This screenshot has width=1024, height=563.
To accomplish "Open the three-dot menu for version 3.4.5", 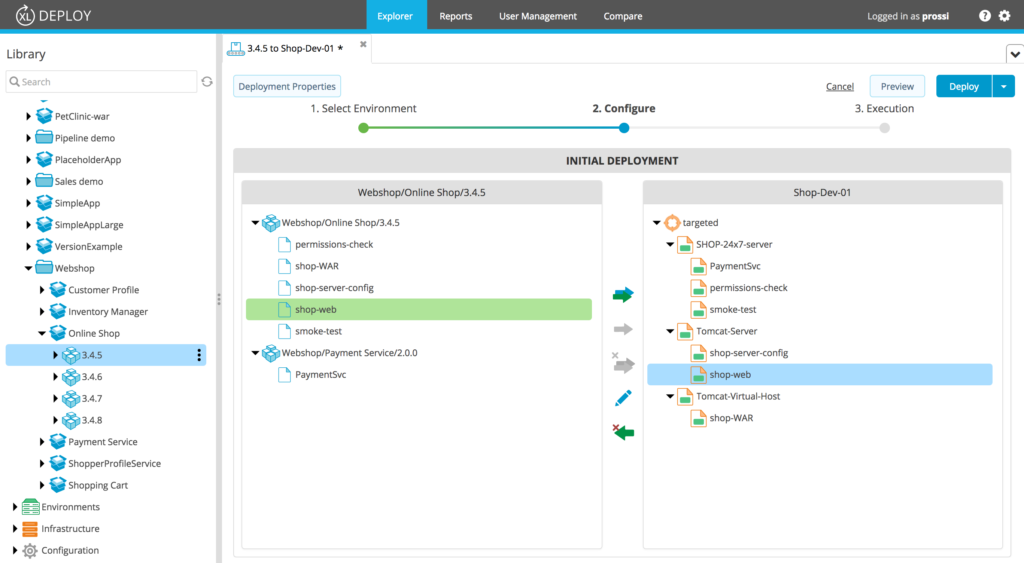I will point(199,355).
